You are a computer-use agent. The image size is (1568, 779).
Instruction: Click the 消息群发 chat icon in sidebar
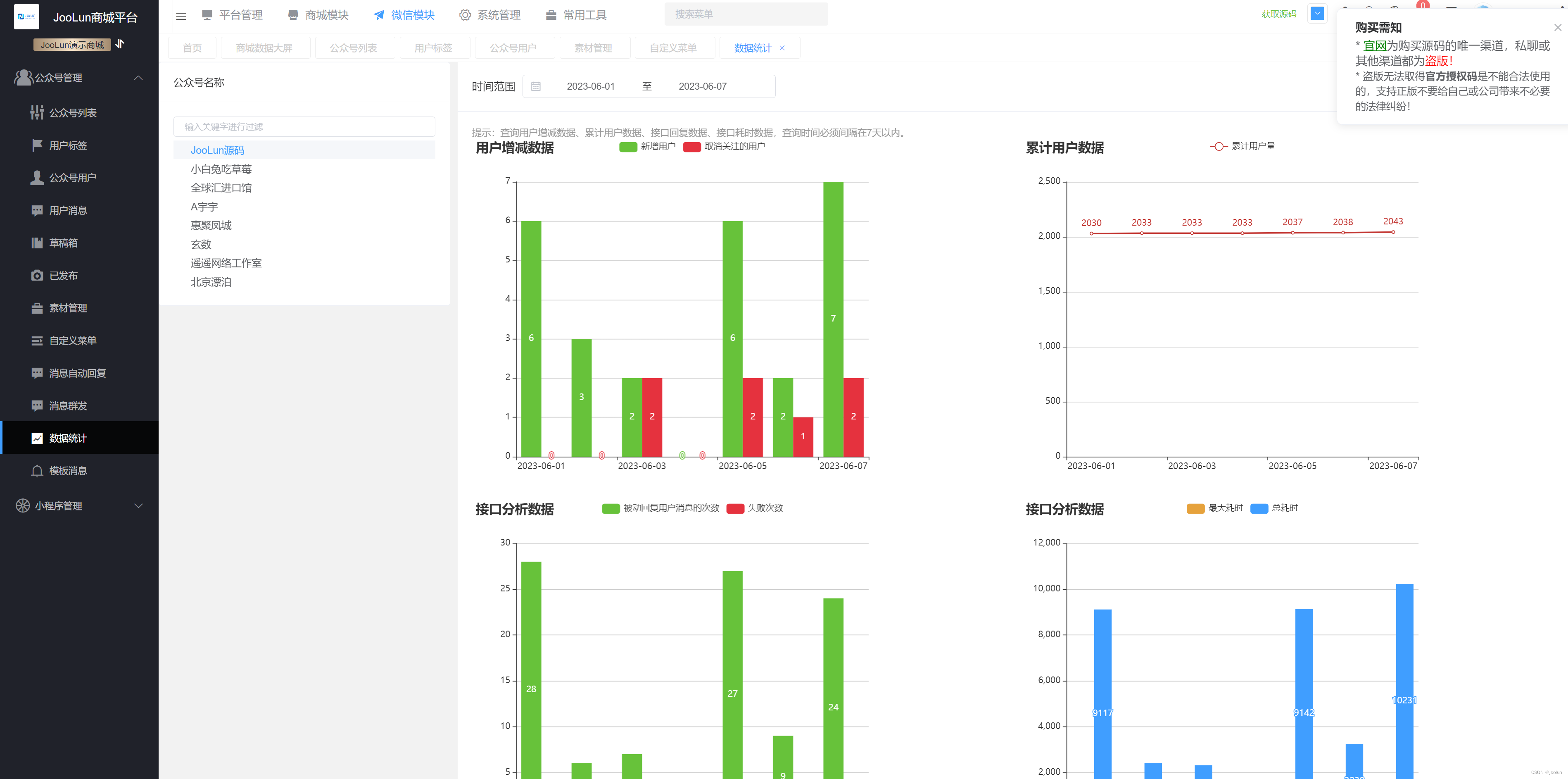coord(37,406)
